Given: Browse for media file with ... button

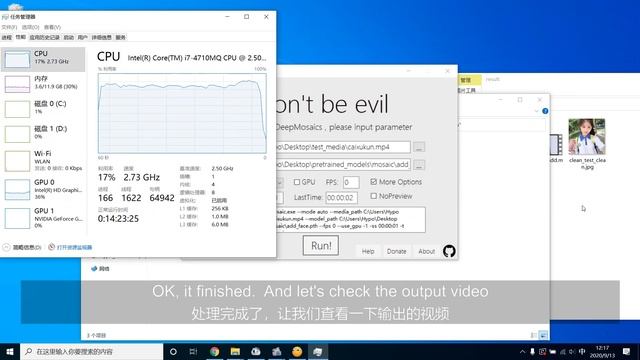Looking at the screenshot, I should (x=419, y=147).
